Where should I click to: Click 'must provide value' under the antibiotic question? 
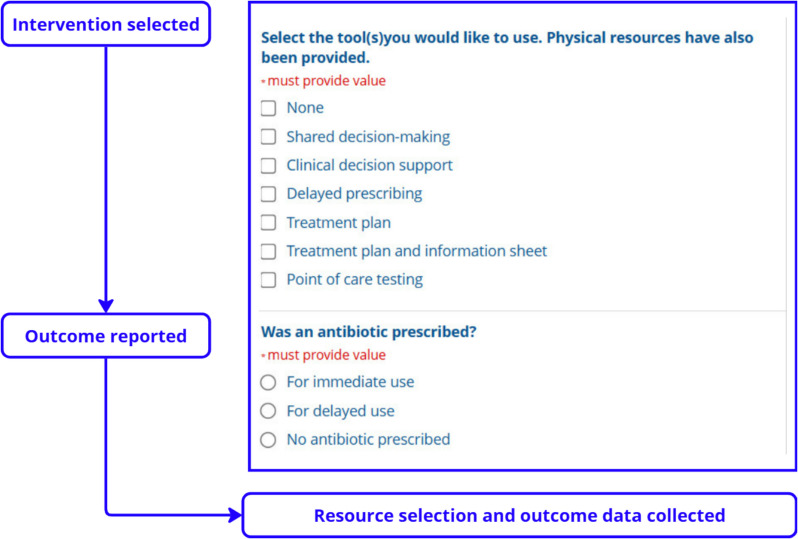[325, 355]
